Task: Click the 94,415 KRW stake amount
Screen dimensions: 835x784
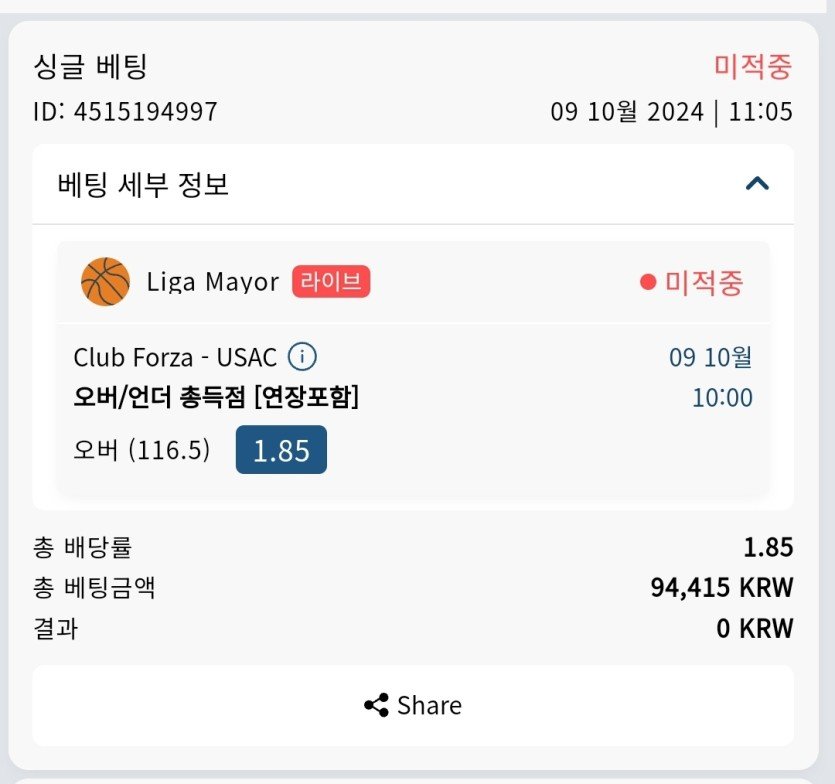Action: (x=721, y=588)
